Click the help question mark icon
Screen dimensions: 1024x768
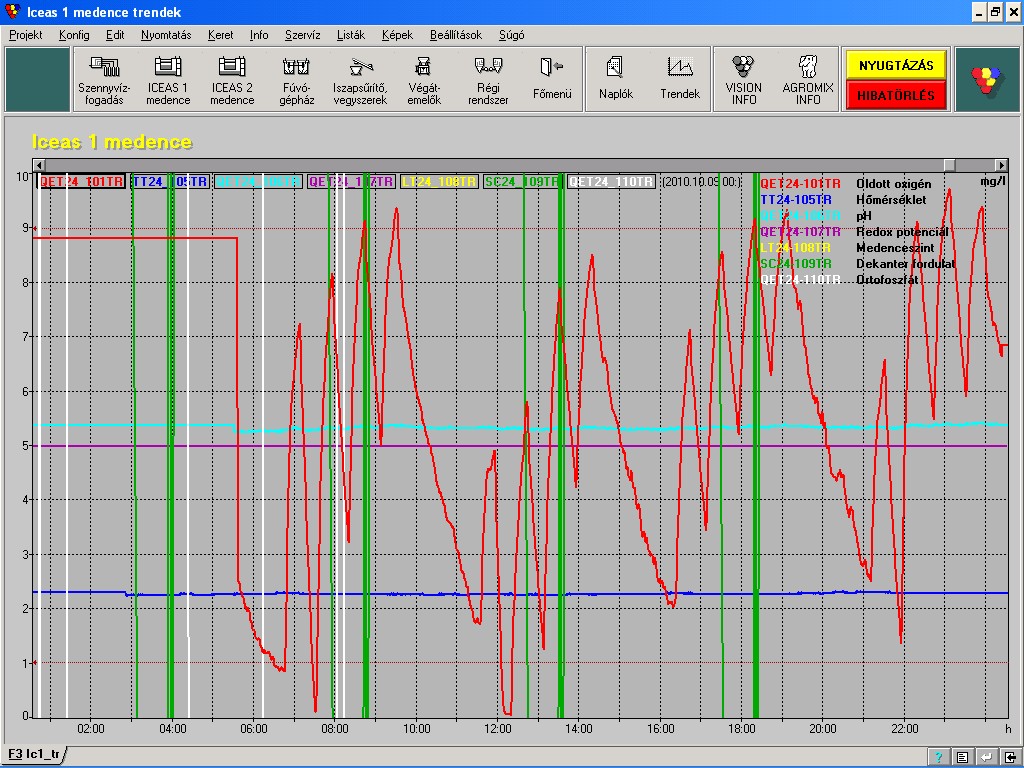939,756
